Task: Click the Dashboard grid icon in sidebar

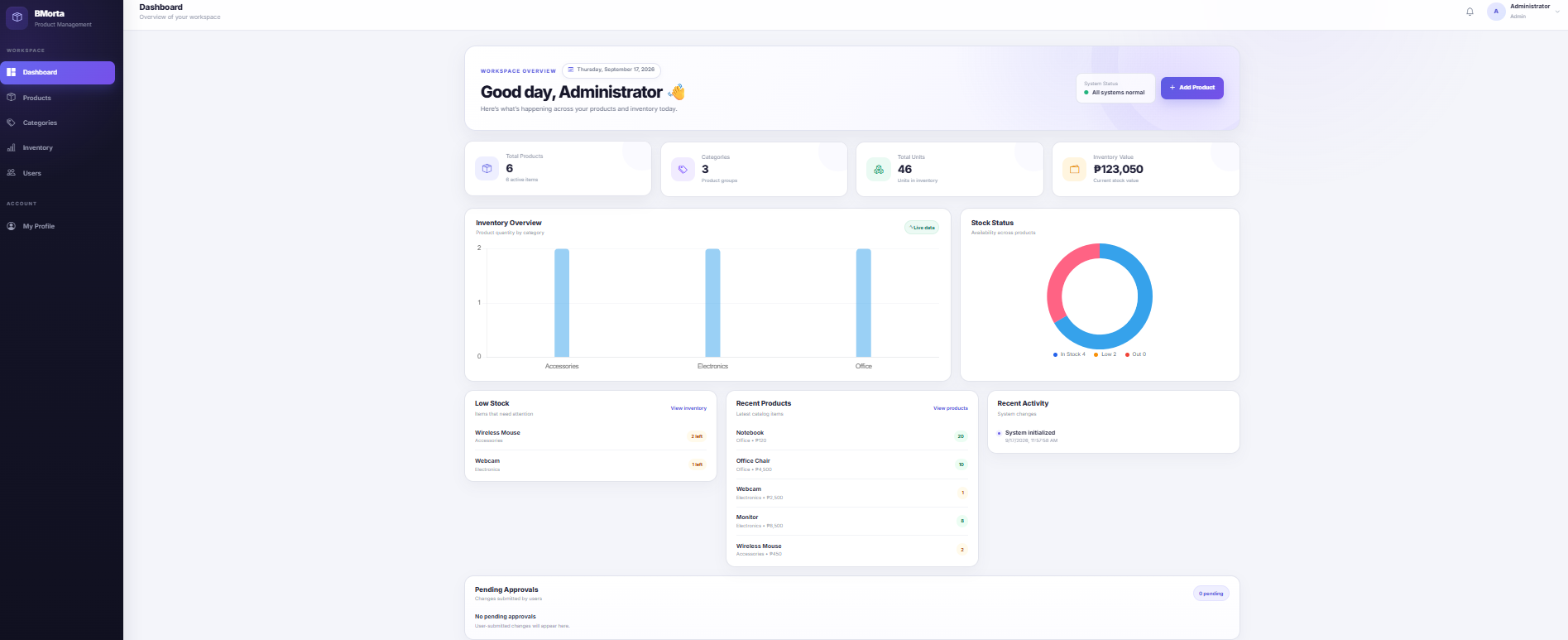Action: [12, 72]
